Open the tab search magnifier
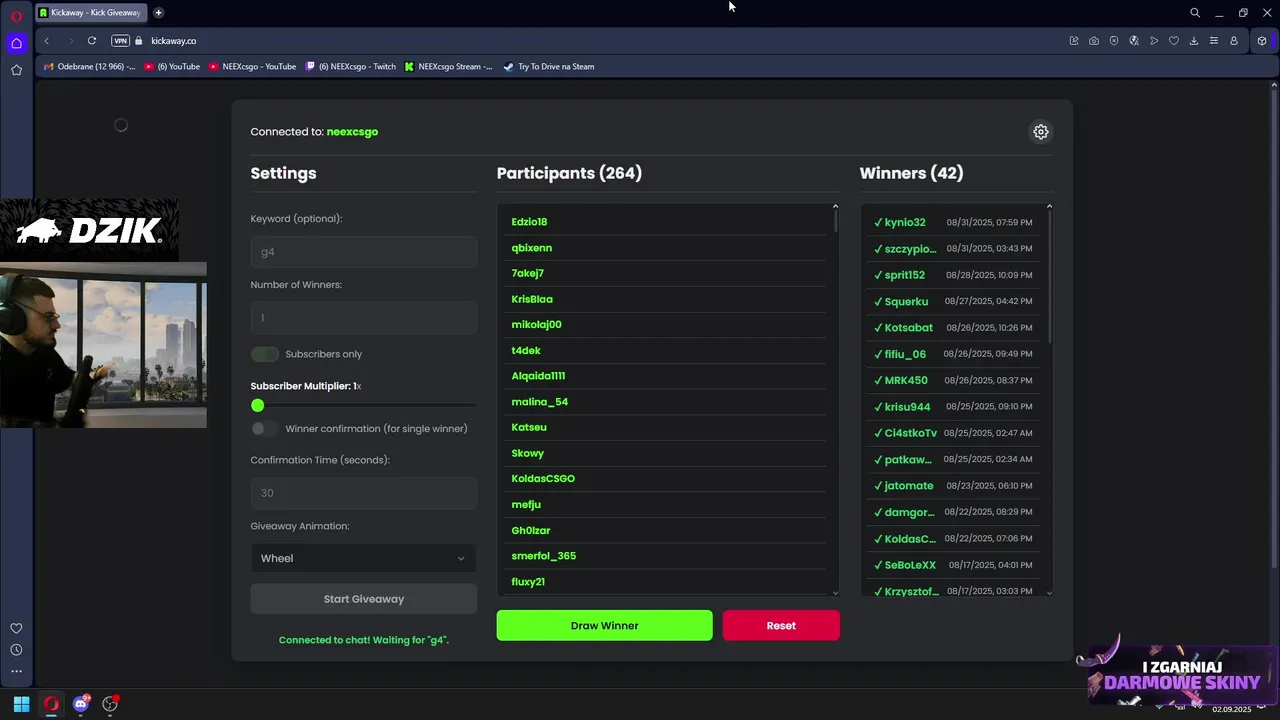The image size is (1280, 720). 1195,13
